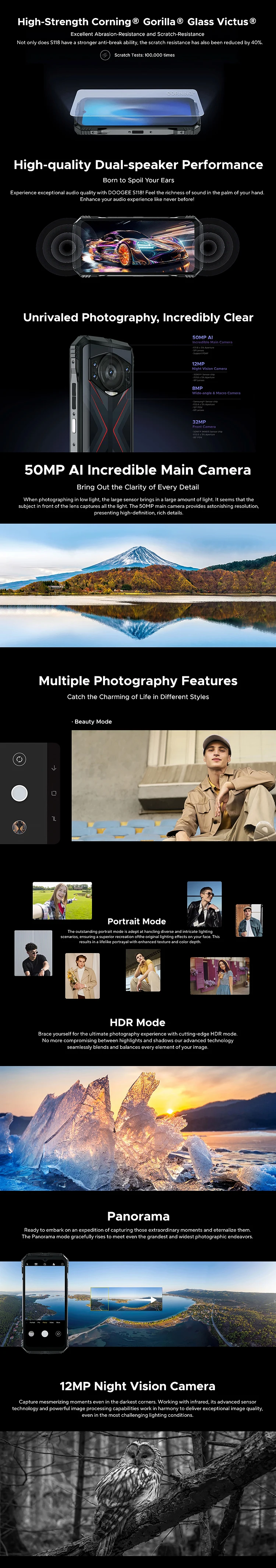The width and height of the screenshot is (276, 1568).
Task: Click the 50MP AI main camera label
Action: click(x=203, y=337)
